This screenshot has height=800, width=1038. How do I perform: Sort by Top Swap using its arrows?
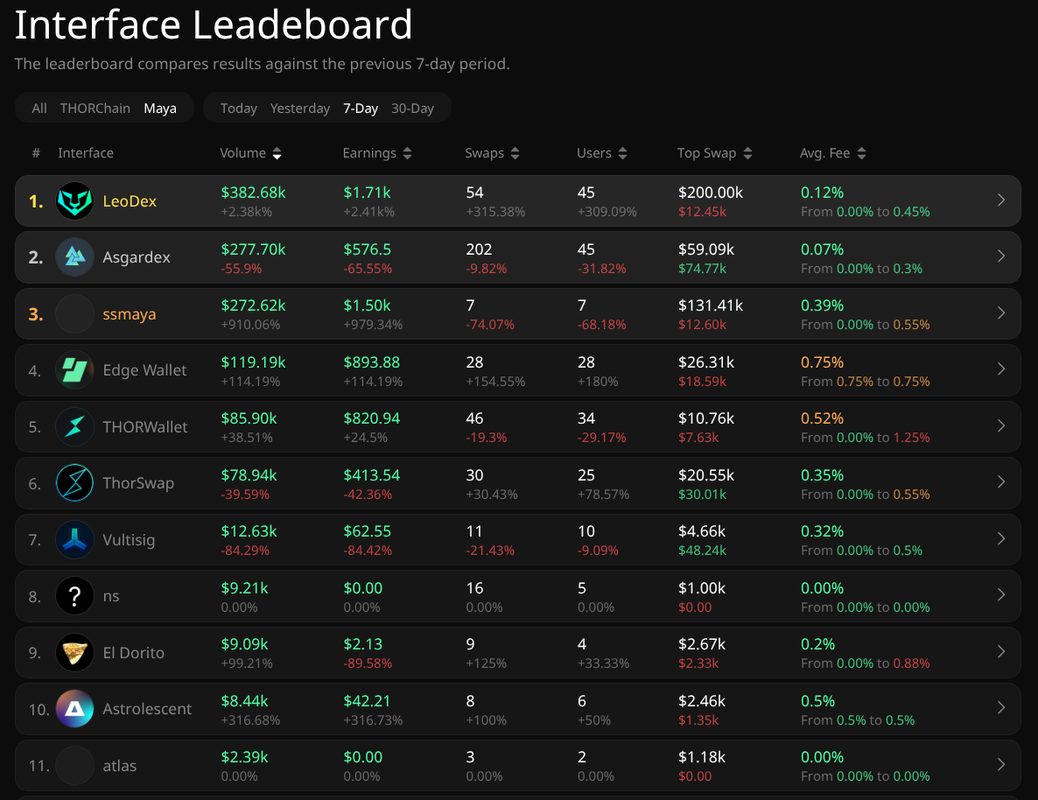point(747,154)
